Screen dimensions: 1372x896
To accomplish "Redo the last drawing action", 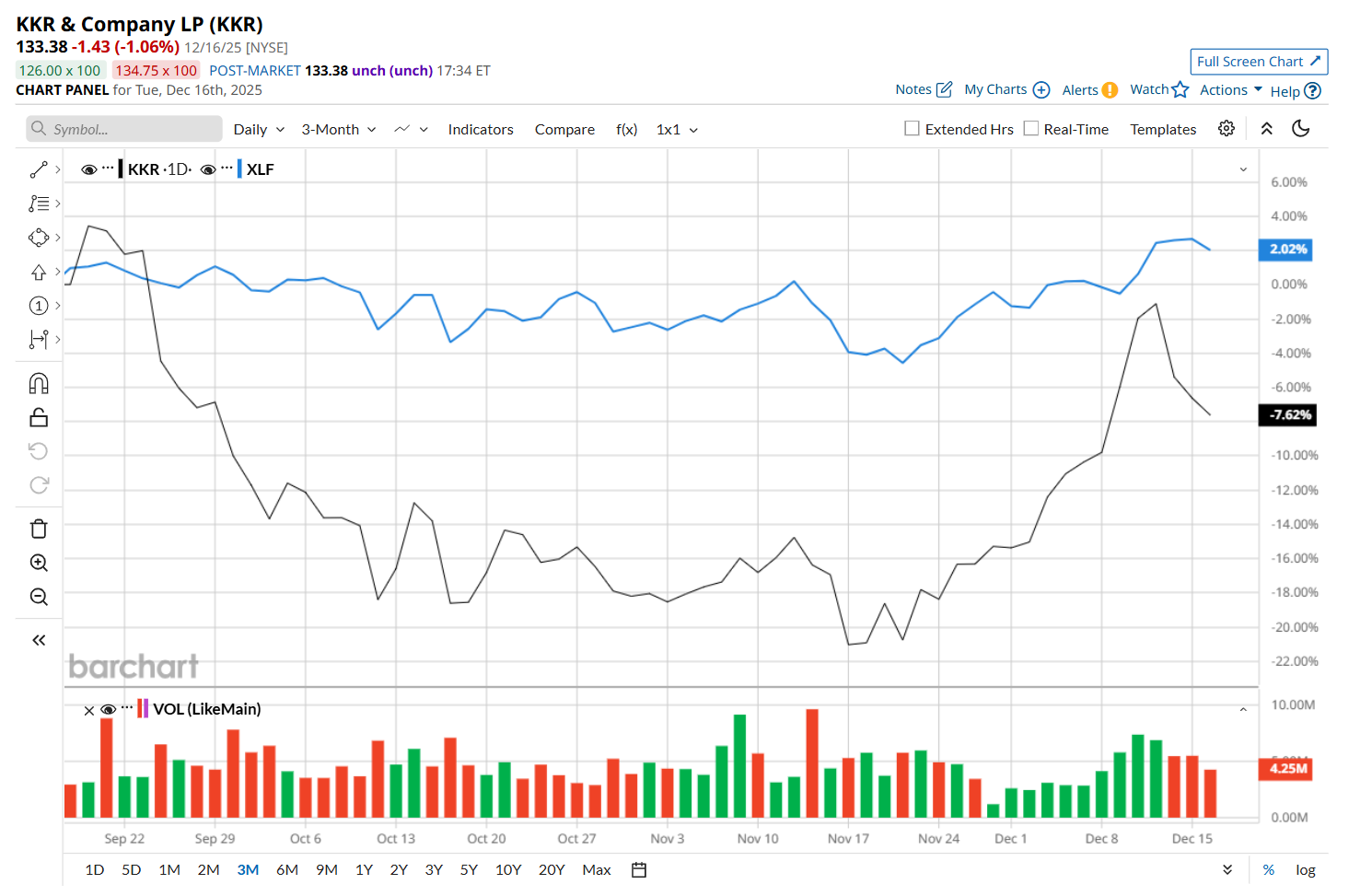I will (38, 485).
